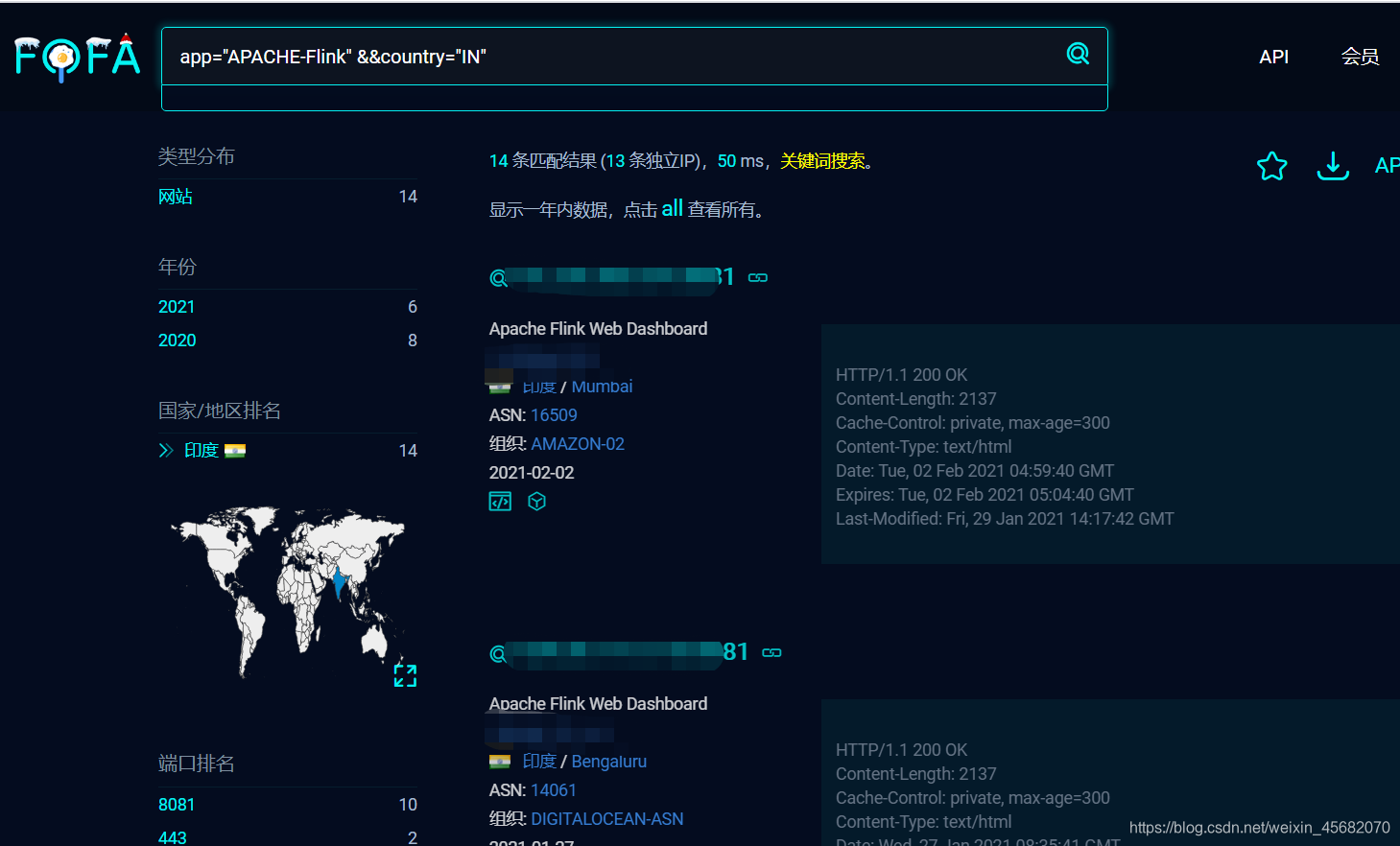This screenshot has height=846, width=1400.
Task: Click the '14 条匹配结果' count text
Action: (543, 161)
